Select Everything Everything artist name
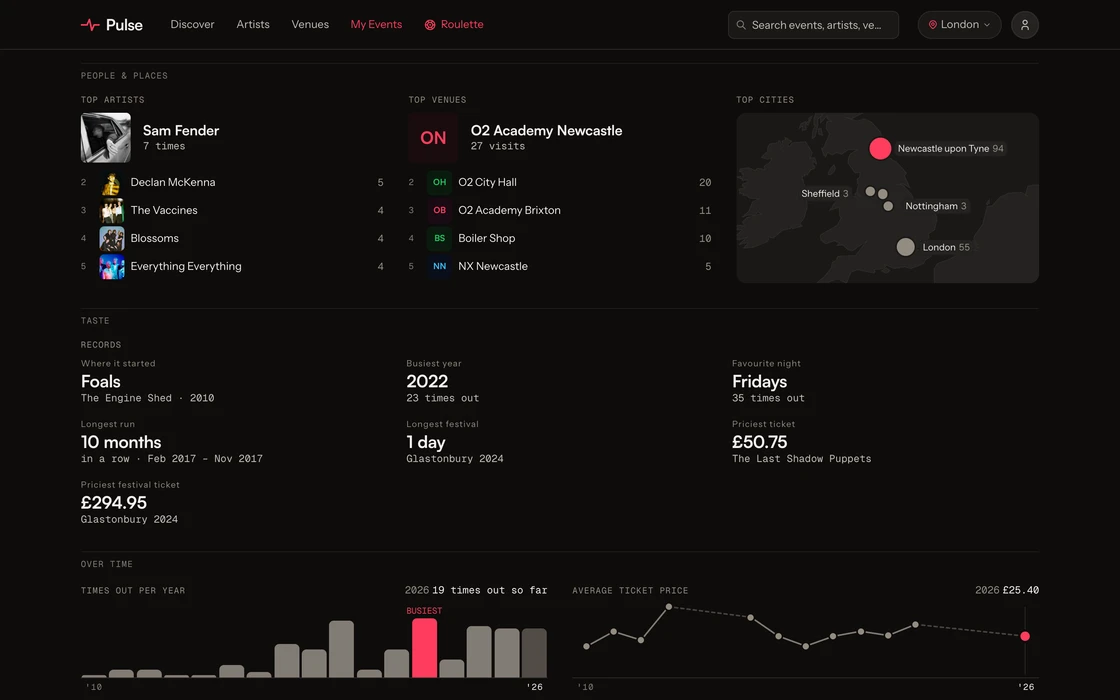Viewport: 1120px width, 700px height. point(186,266)
